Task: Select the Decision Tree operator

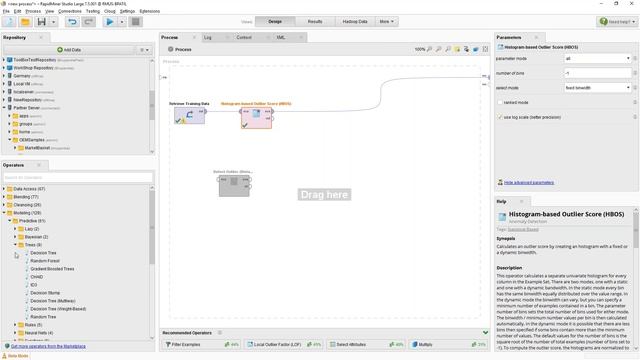Action: point(43,253)
